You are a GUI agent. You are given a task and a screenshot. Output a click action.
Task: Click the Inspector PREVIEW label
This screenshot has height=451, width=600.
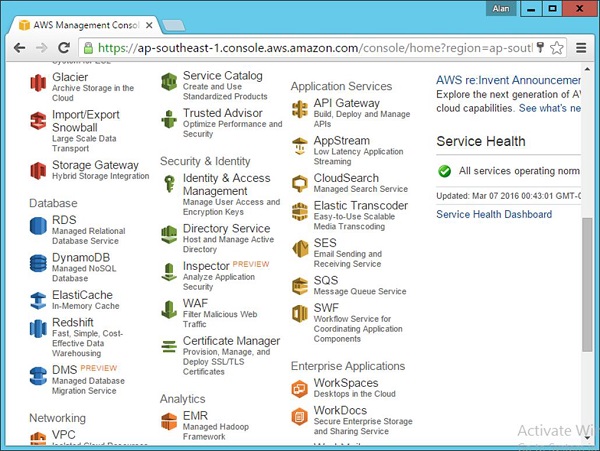pos(251,264)
